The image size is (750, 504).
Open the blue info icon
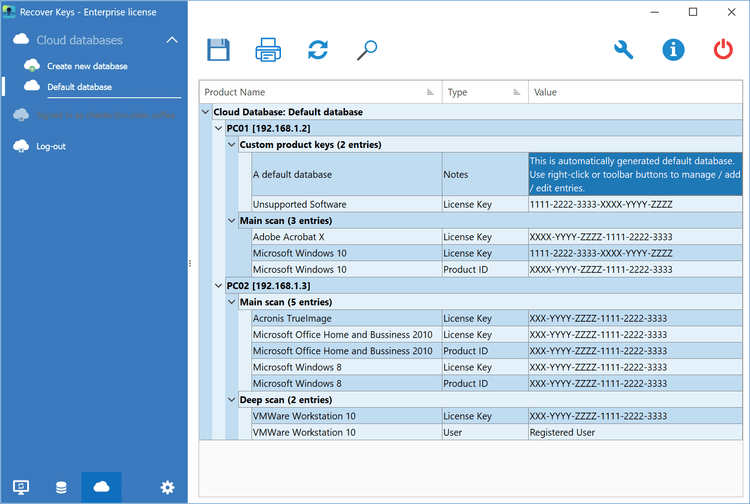pos(673,50)
